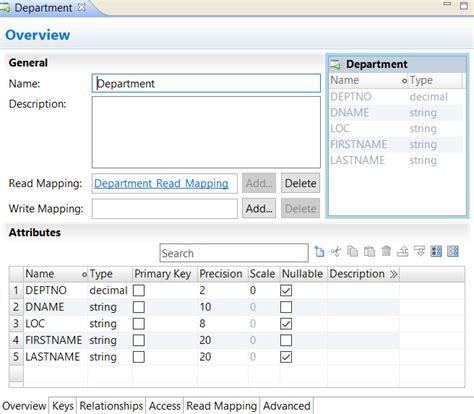The image size is (474, 414).
Task: Click the Deselect All rows icon
Action: pyautogui.click(x=453, y=251)
